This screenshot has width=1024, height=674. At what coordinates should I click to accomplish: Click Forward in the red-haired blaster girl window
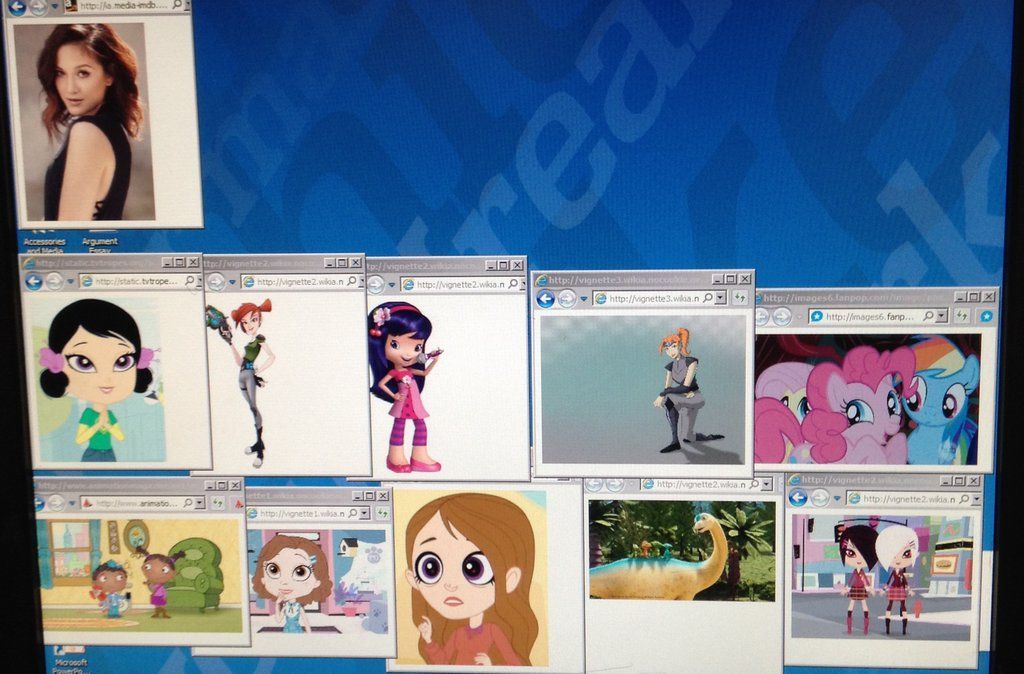(216, 282)
